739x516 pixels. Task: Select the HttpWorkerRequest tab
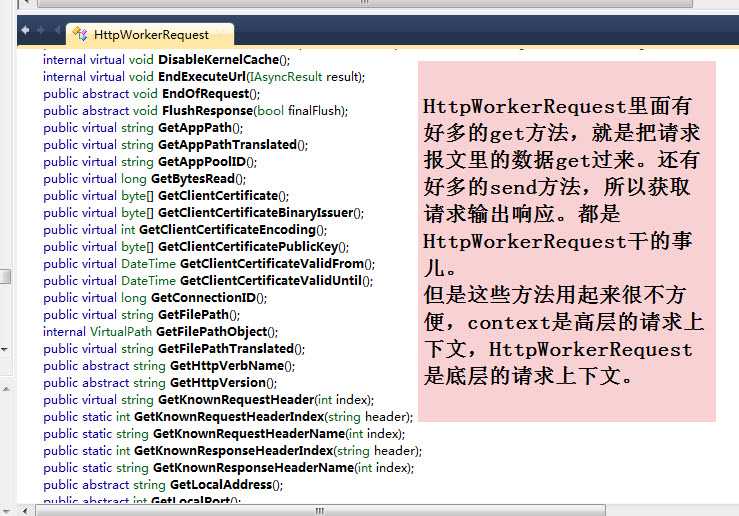pos(150,35)
